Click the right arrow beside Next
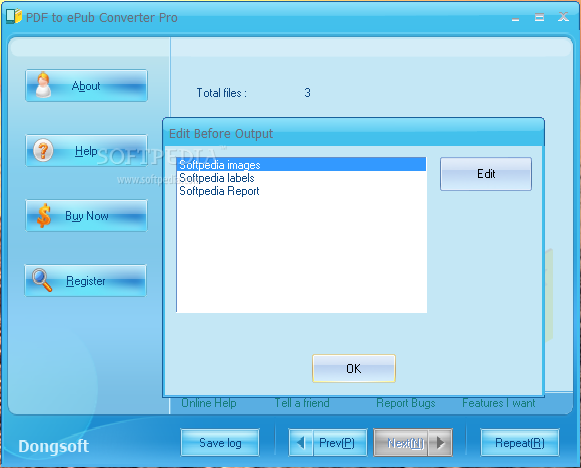The image size is (581, 468). [440, 442]
